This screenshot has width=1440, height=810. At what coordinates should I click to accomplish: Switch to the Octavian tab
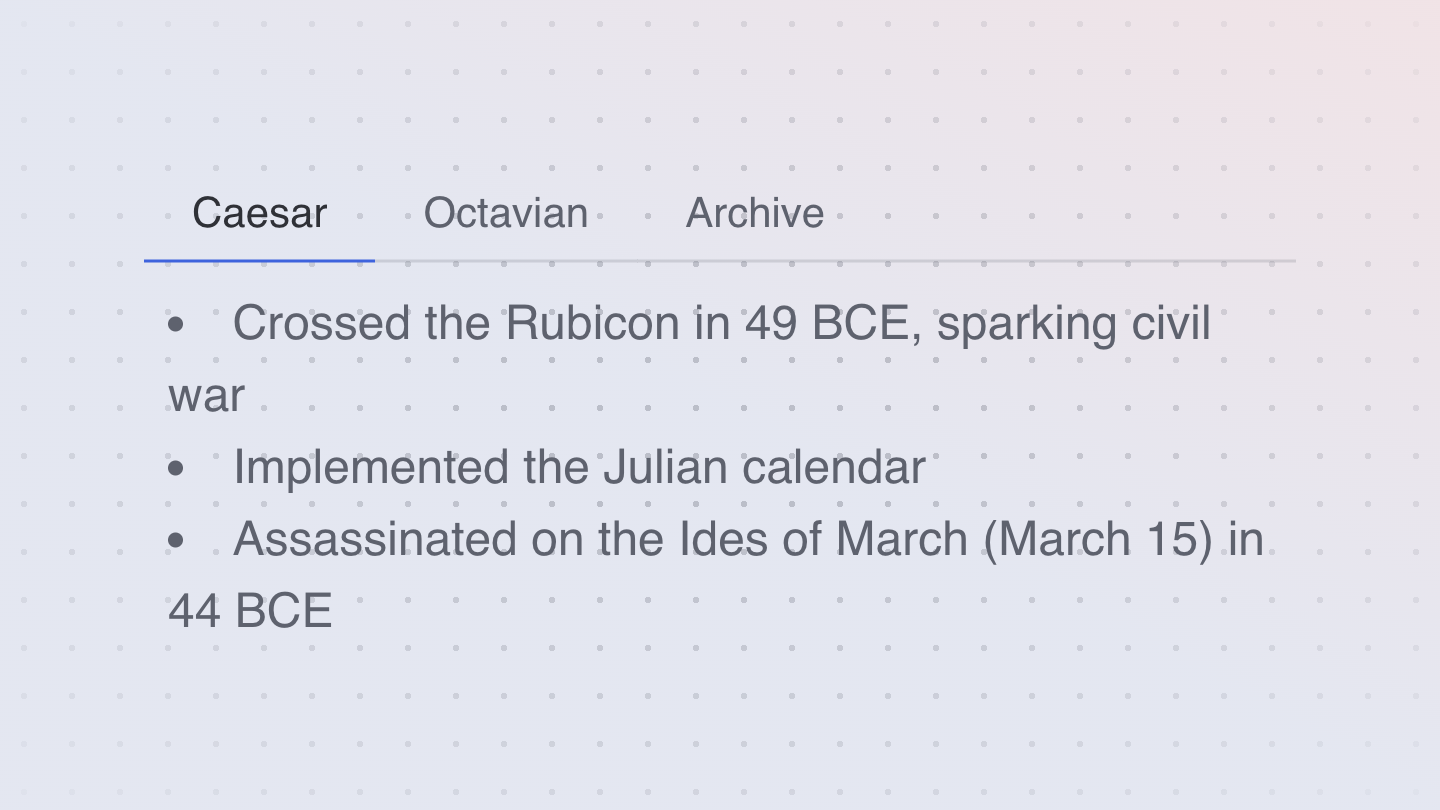506,213
